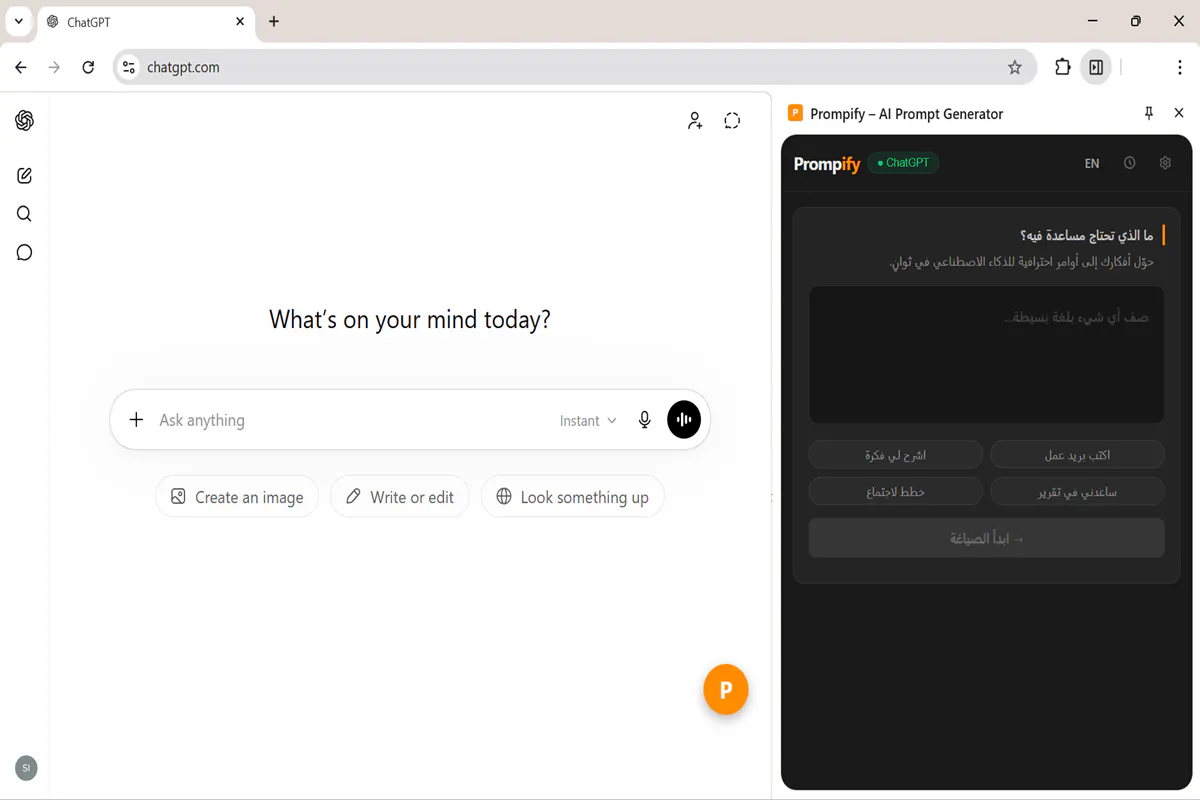This screenshot has height=800, width=1200.
Task: Start a new chat with the compose icon
Action: pyautogui.click(x=25, y=176)
